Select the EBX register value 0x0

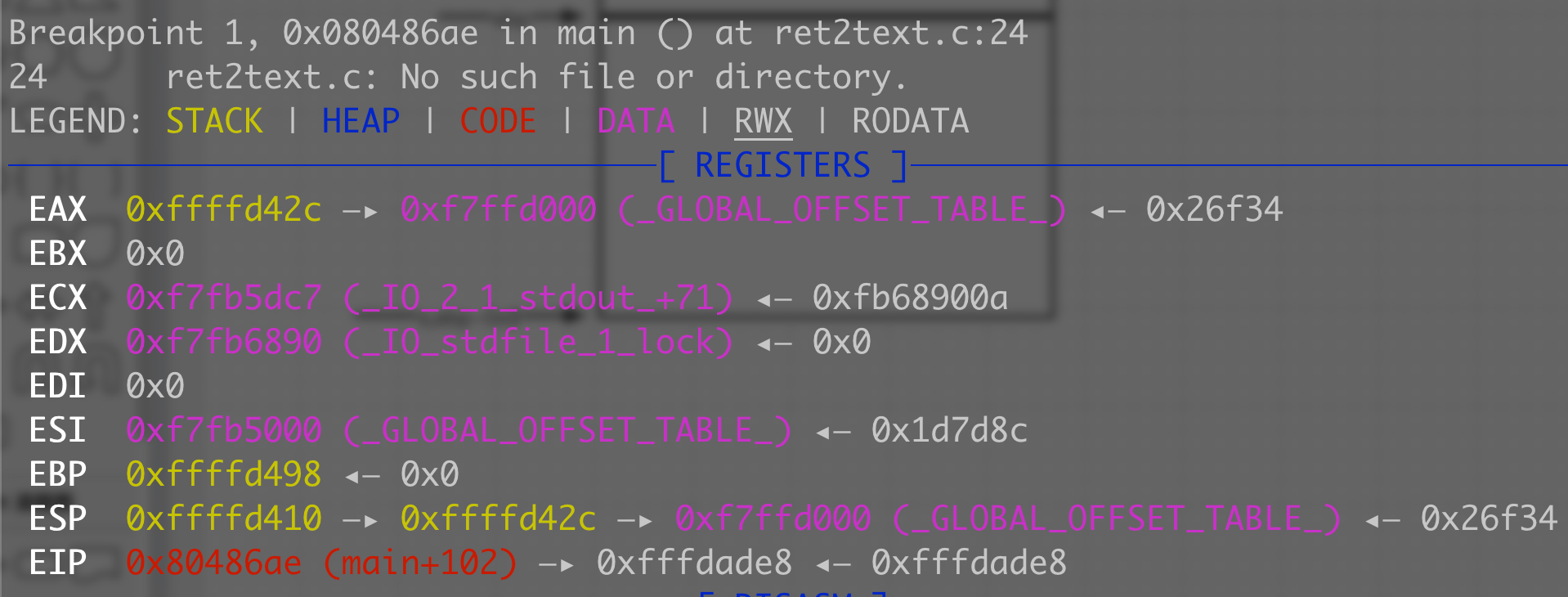155,254
